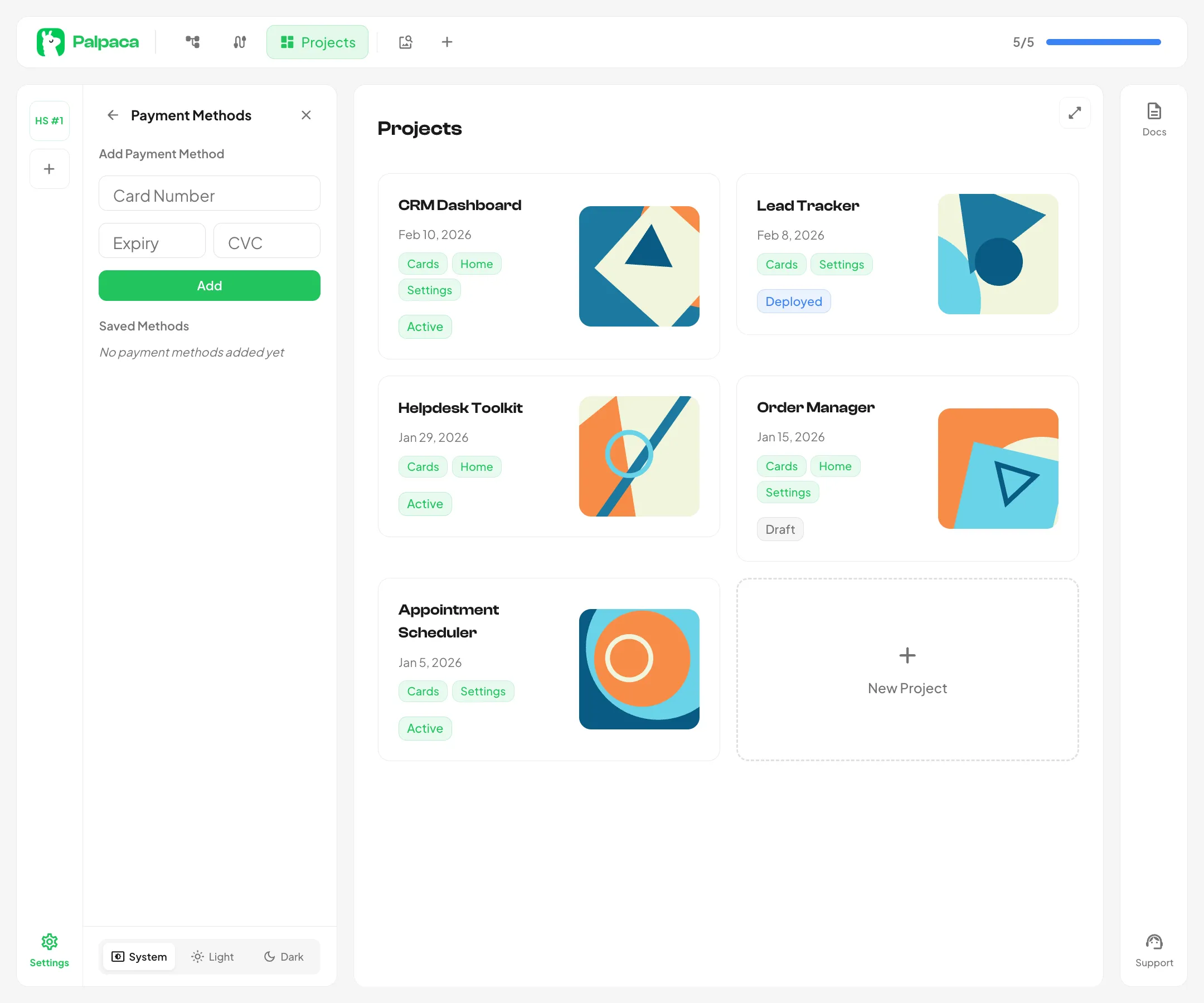Select the cable connector icon in the top bar
This screenshot has width=1204, height=1003.
239,42
